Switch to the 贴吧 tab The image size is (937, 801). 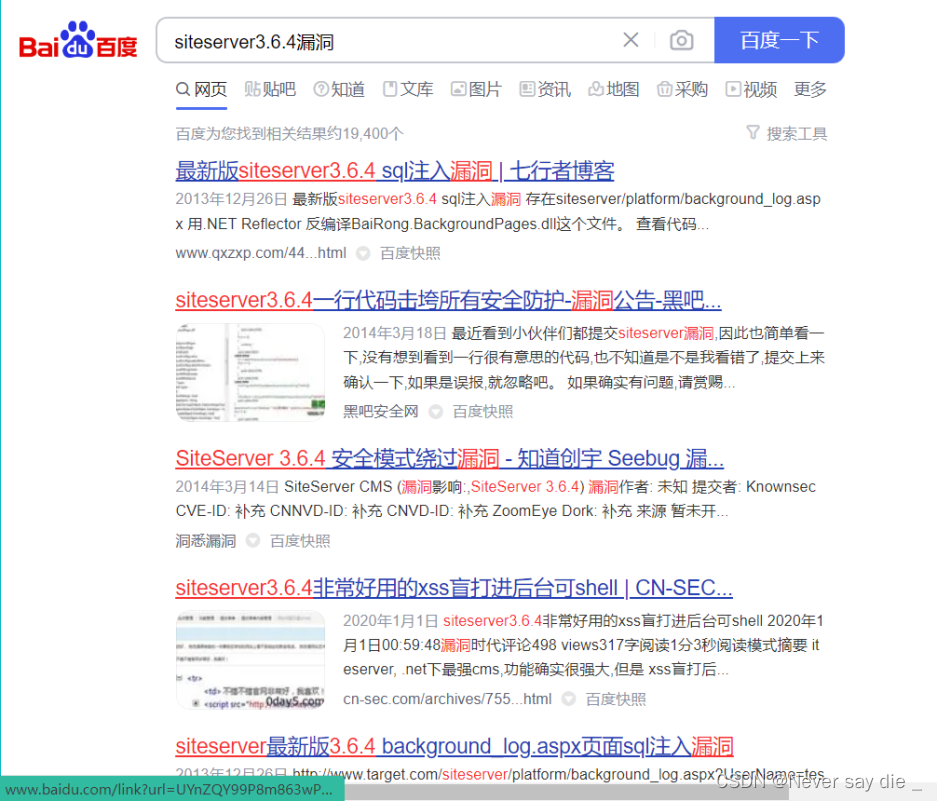coord(270,90)
